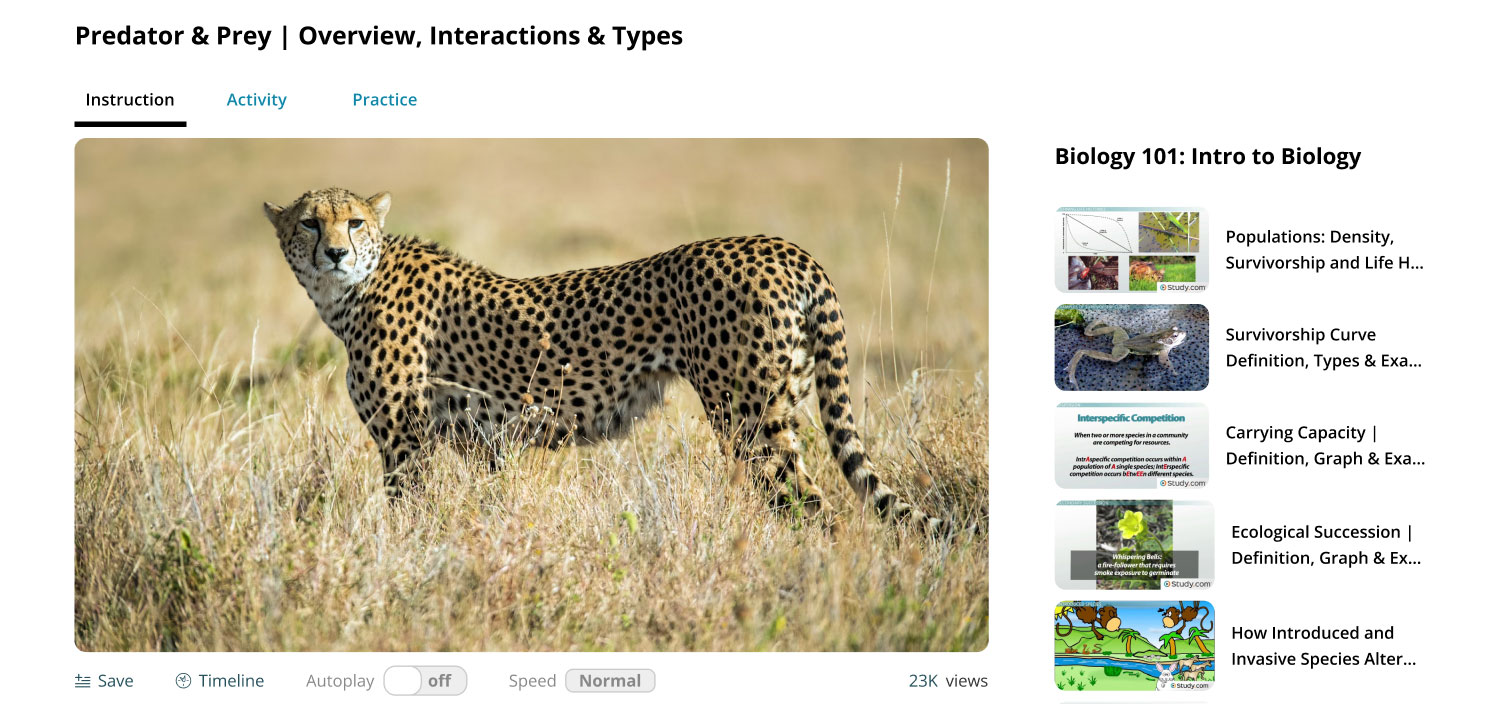Click the Save bookmark icon

(83, 681)
